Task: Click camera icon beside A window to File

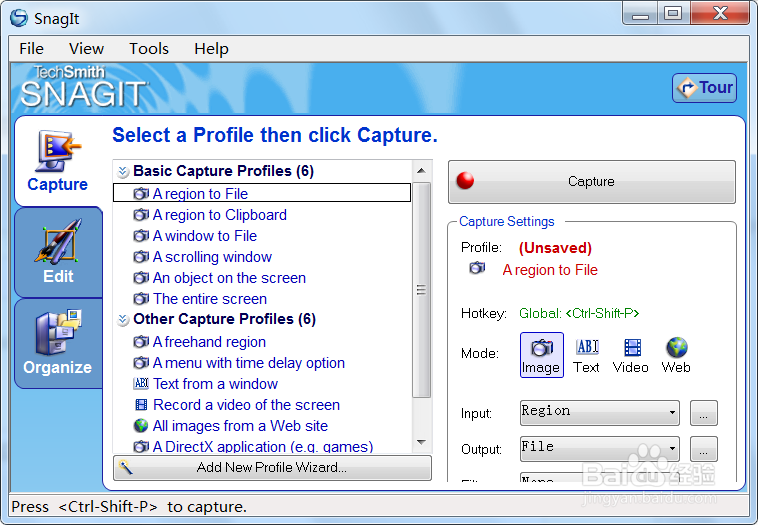Action: tap(141, 236)
